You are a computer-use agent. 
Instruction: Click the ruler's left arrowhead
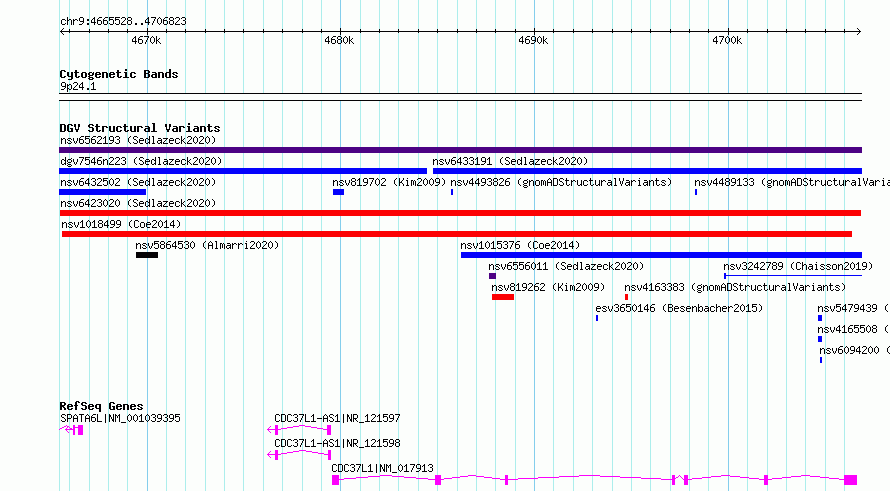coord(63,31)
